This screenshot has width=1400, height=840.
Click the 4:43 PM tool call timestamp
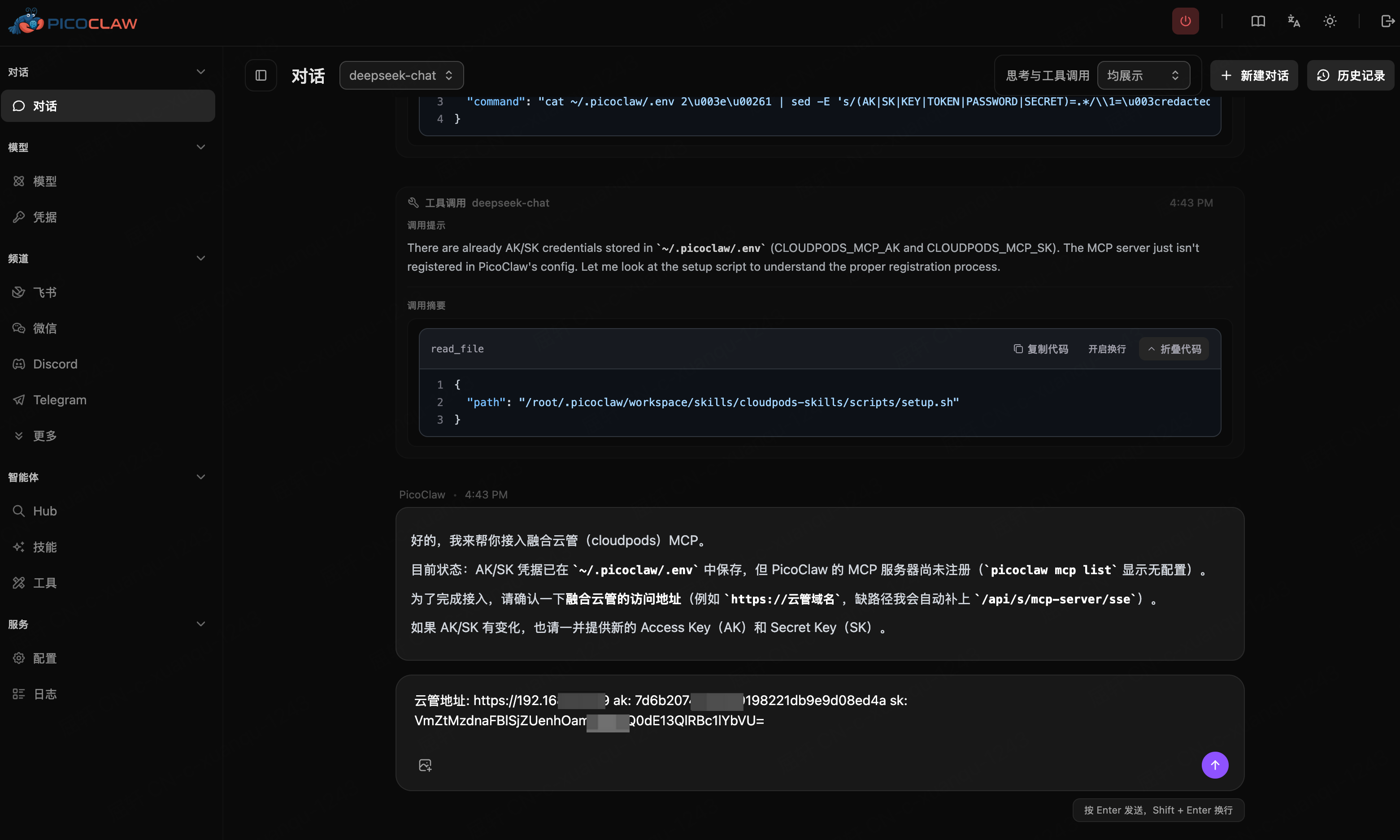point(1191,203)
